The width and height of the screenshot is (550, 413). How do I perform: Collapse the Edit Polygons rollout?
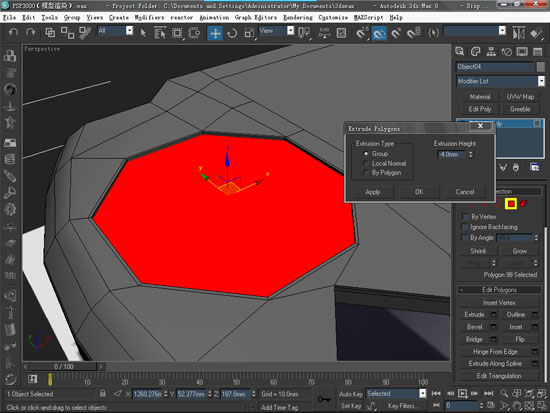[x=499, y=289]
